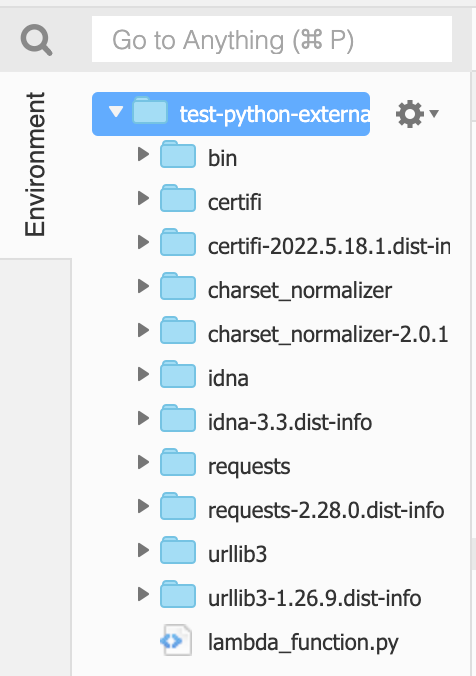This screenshot has width=476, height=676.
Task: Select the urllib3 folder label
Action: pyautogui.click(x=238, y=554)
